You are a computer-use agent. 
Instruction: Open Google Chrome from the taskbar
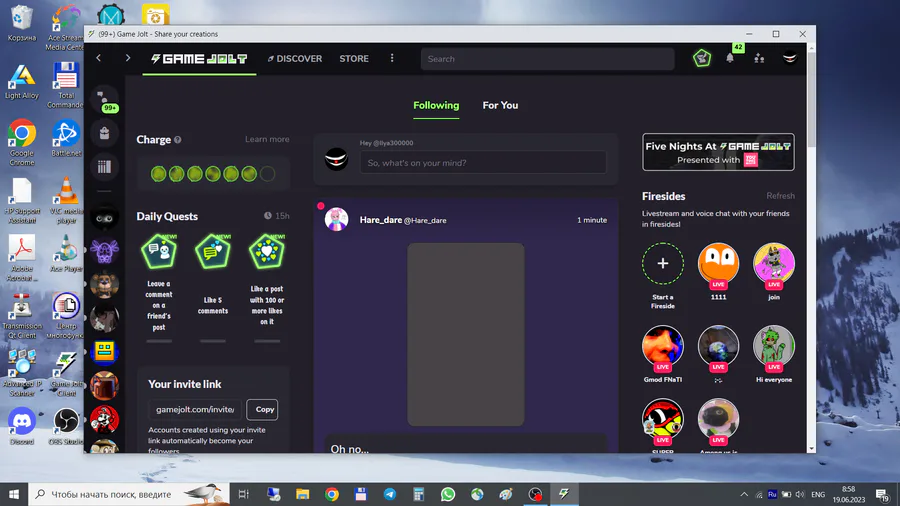(332, 494)
